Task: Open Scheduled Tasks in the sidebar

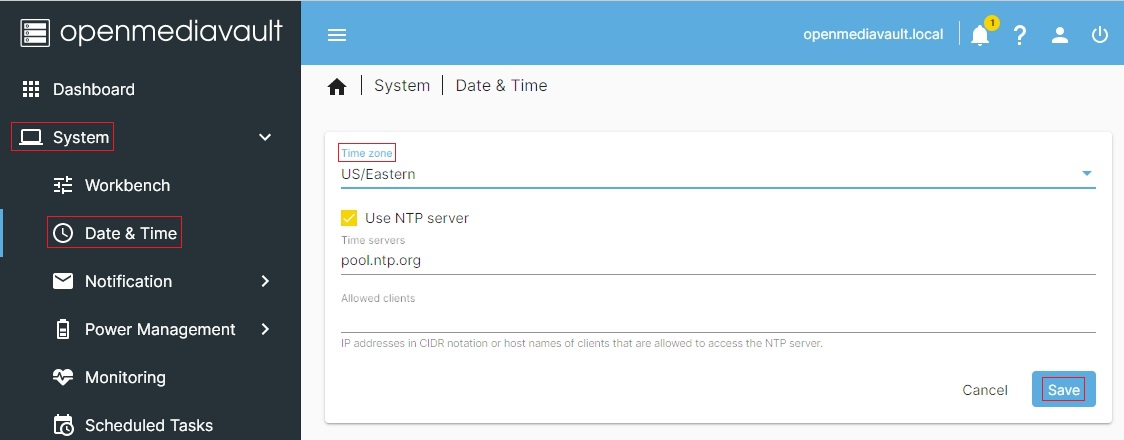Action: point(148,425)
